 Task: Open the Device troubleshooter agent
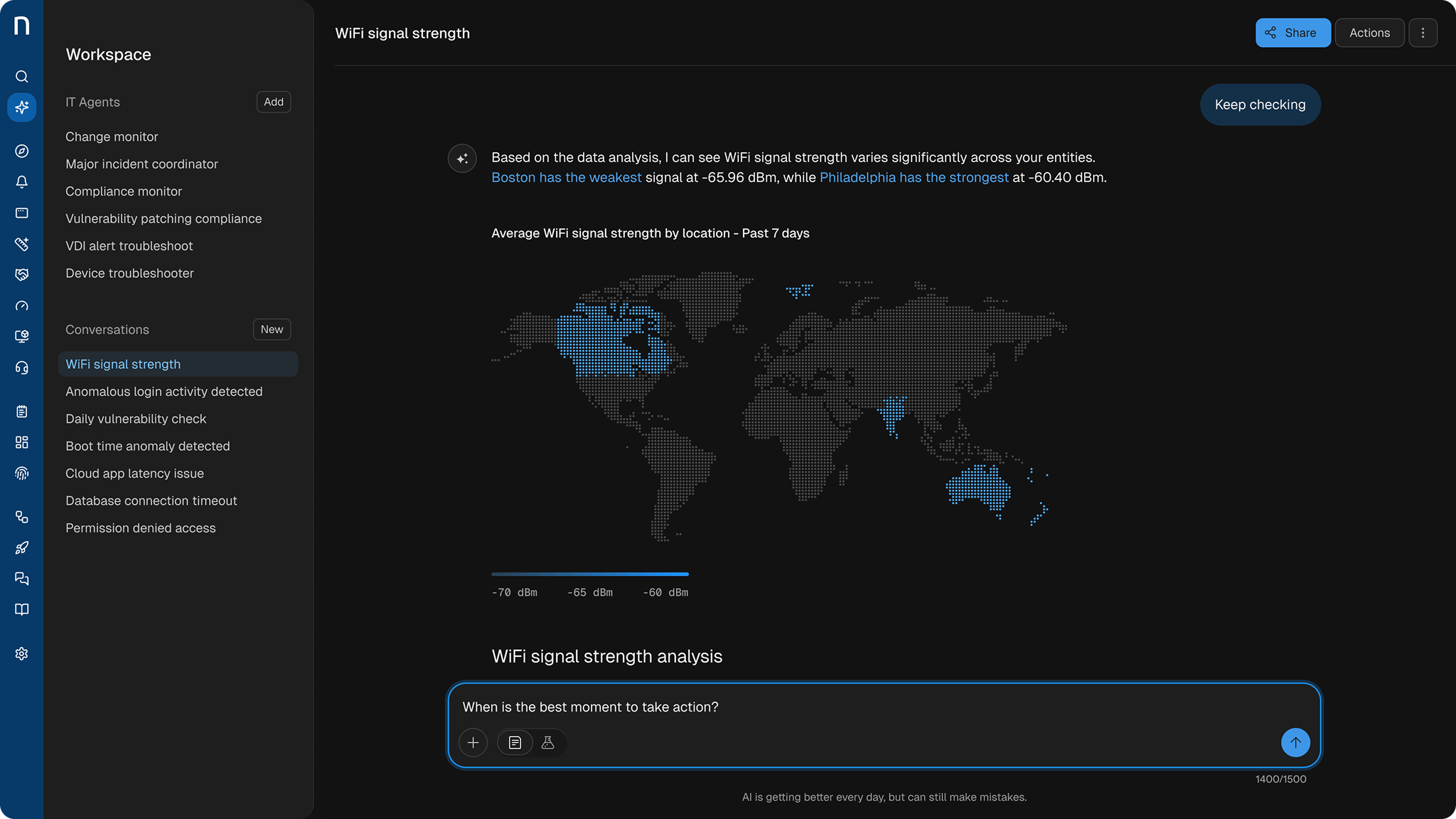(129, 274)
